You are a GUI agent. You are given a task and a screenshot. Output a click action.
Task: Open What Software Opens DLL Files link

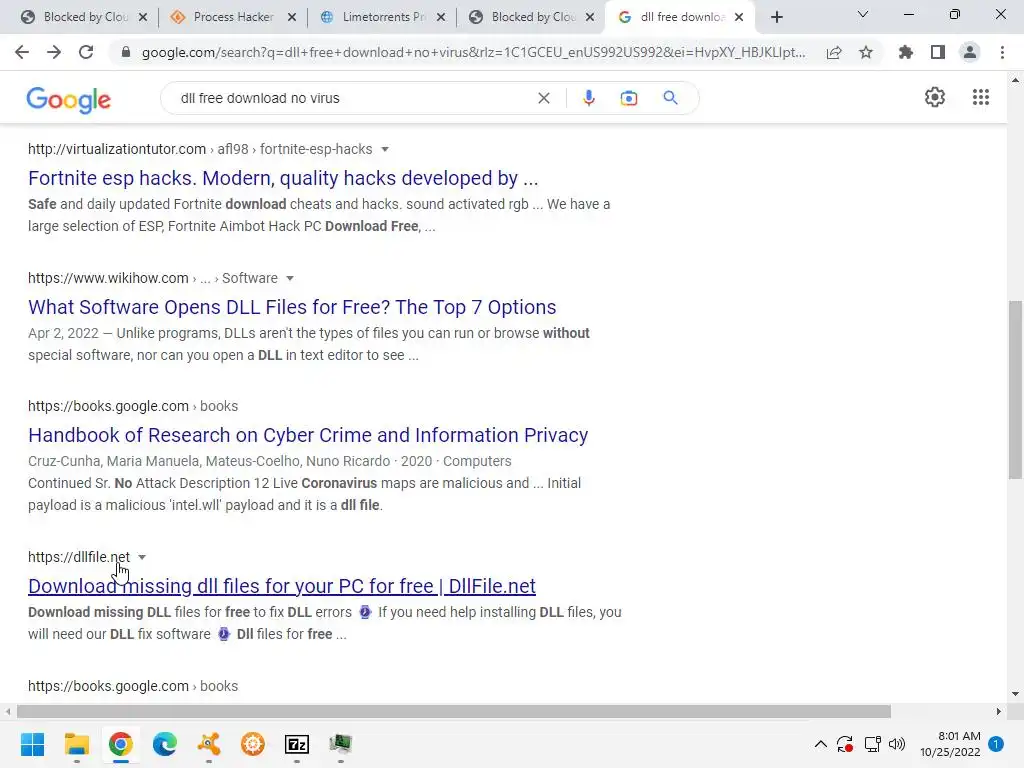click(292, 307)
